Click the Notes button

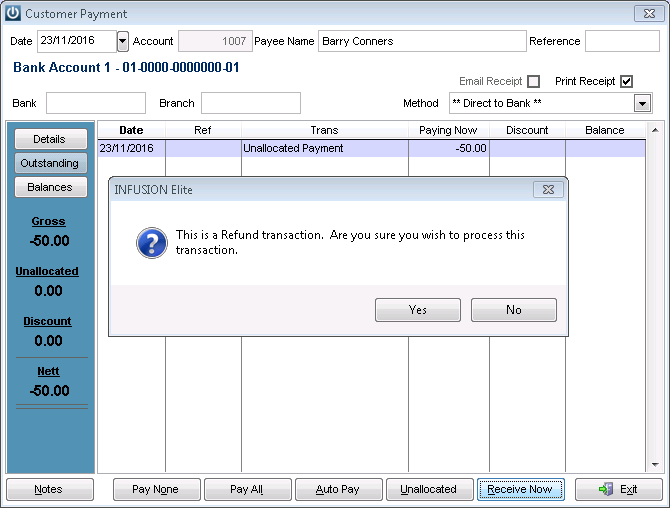point(50,489)
